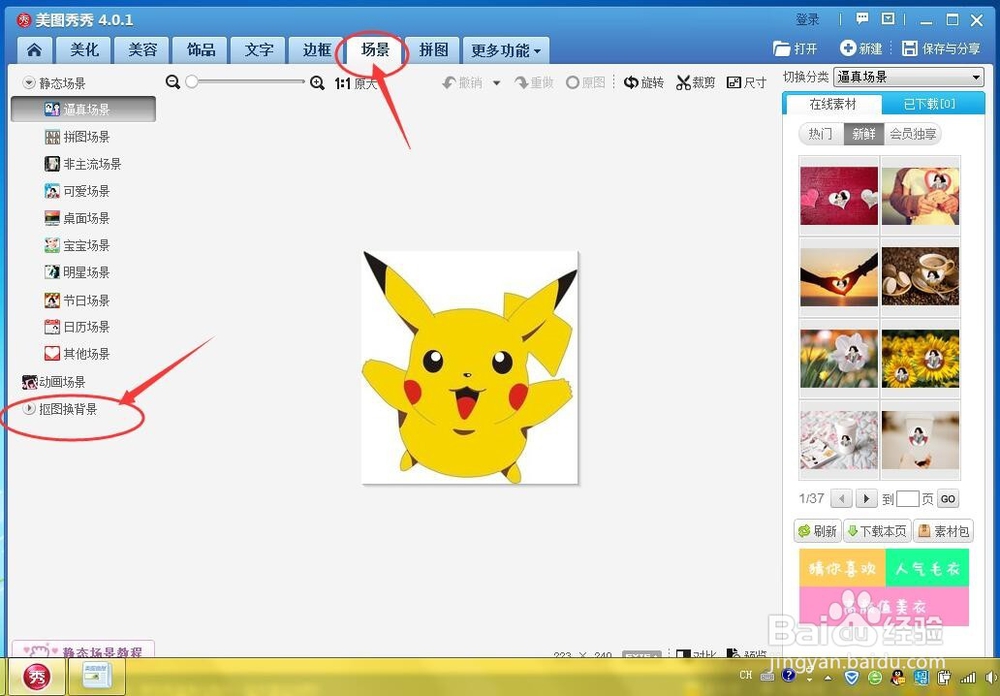
Task: Select 节日场景 in the sidebar
Action: click(77, 300)
